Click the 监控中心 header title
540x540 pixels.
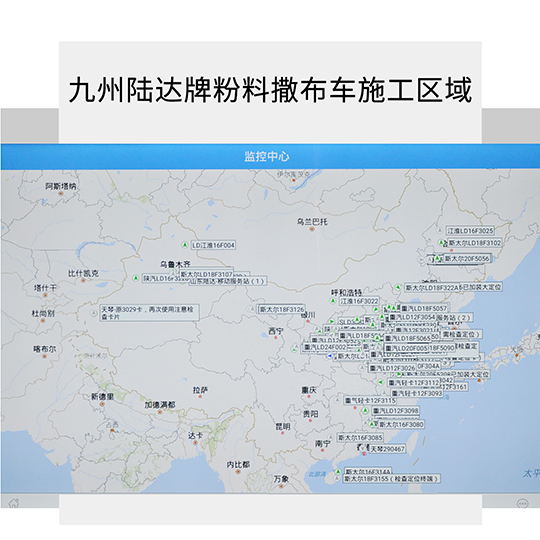tap(267, 156)
